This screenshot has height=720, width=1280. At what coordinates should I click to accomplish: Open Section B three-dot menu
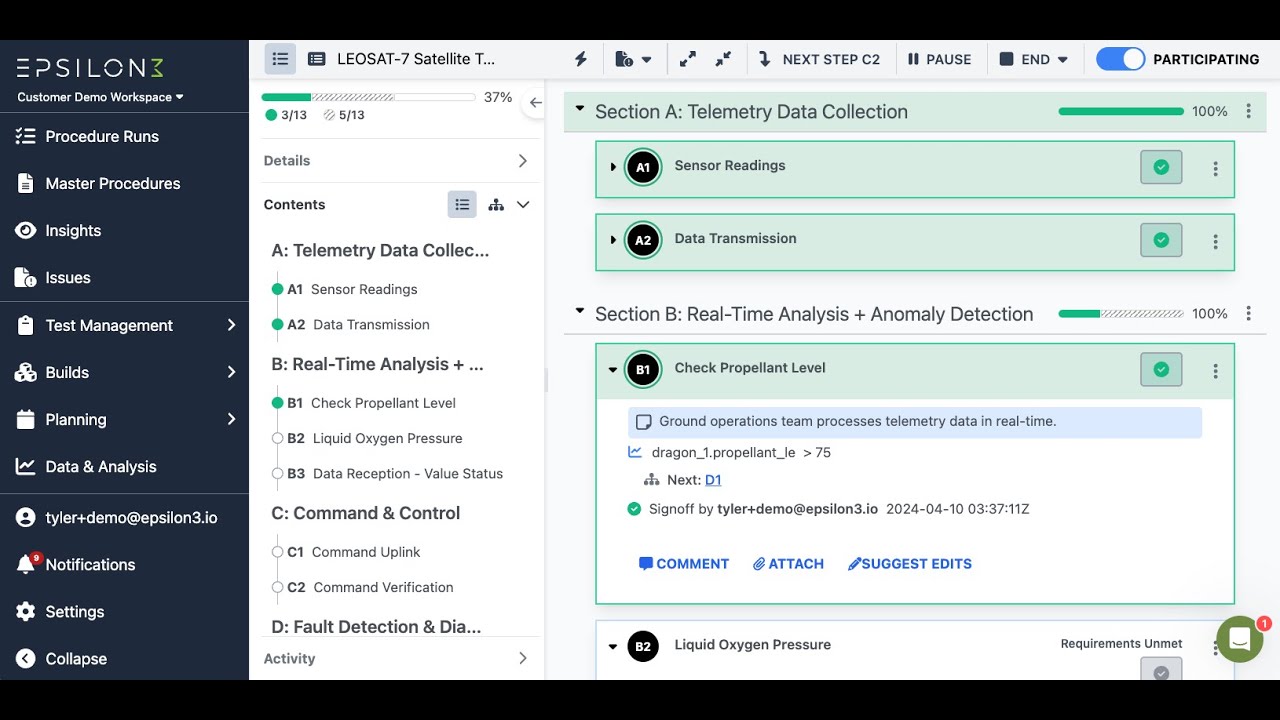pos(1248,313)
